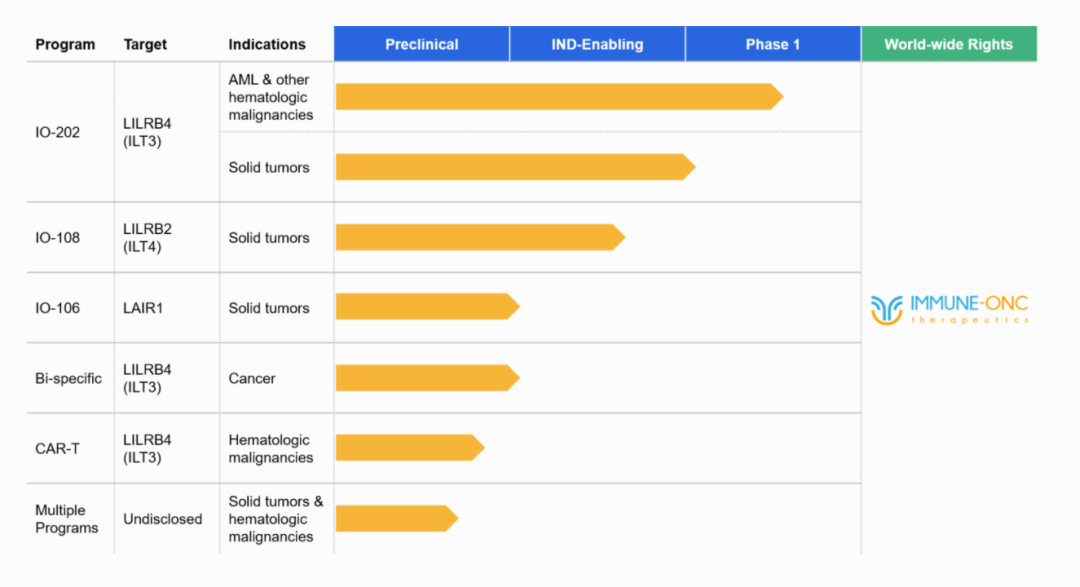The image size is (1080, 587).
Task: Click the Multiple Programs progress bar
Action: tap(397, 518)
